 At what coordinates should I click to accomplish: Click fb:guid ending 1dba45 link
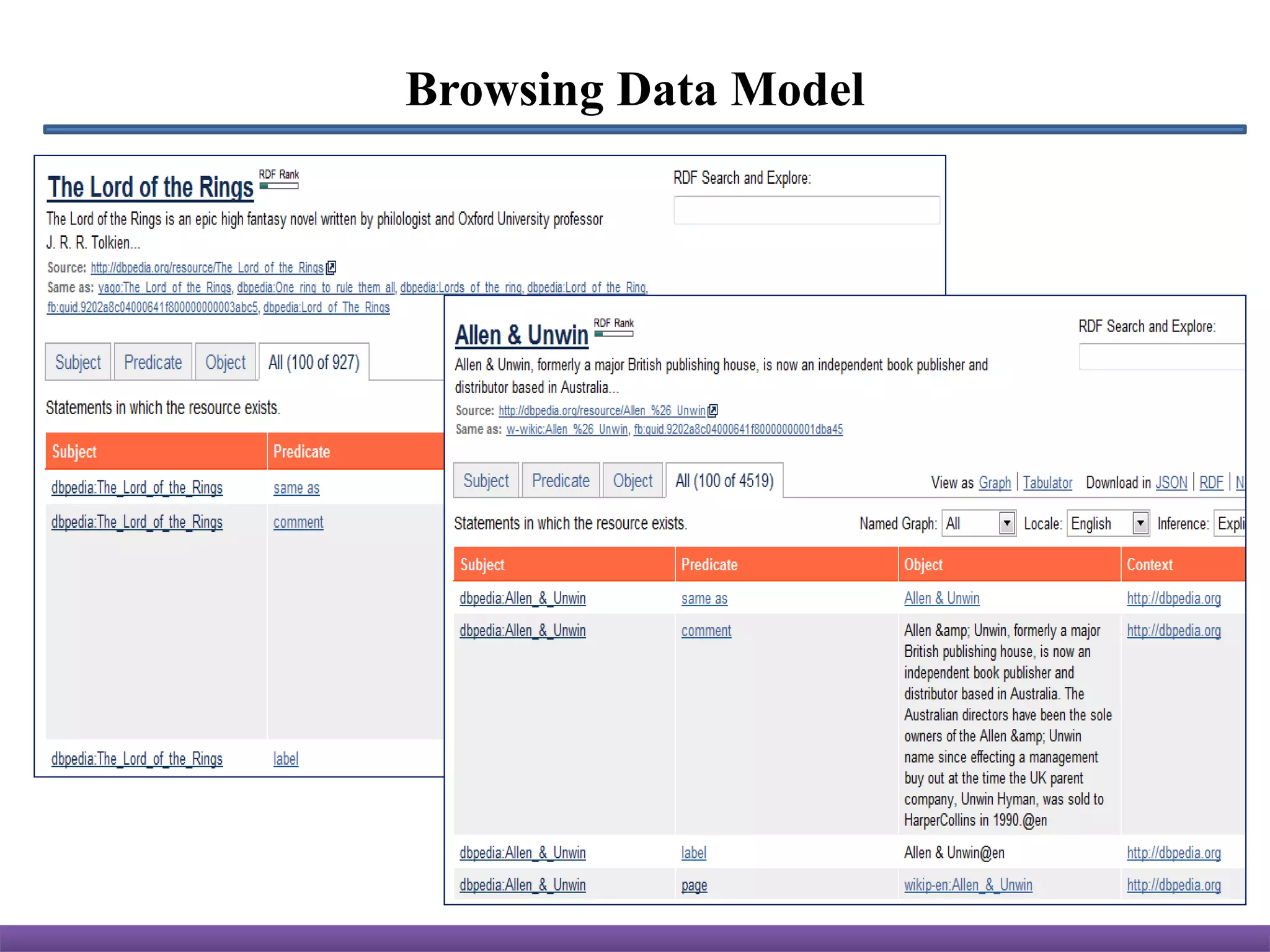click(738, 429)
